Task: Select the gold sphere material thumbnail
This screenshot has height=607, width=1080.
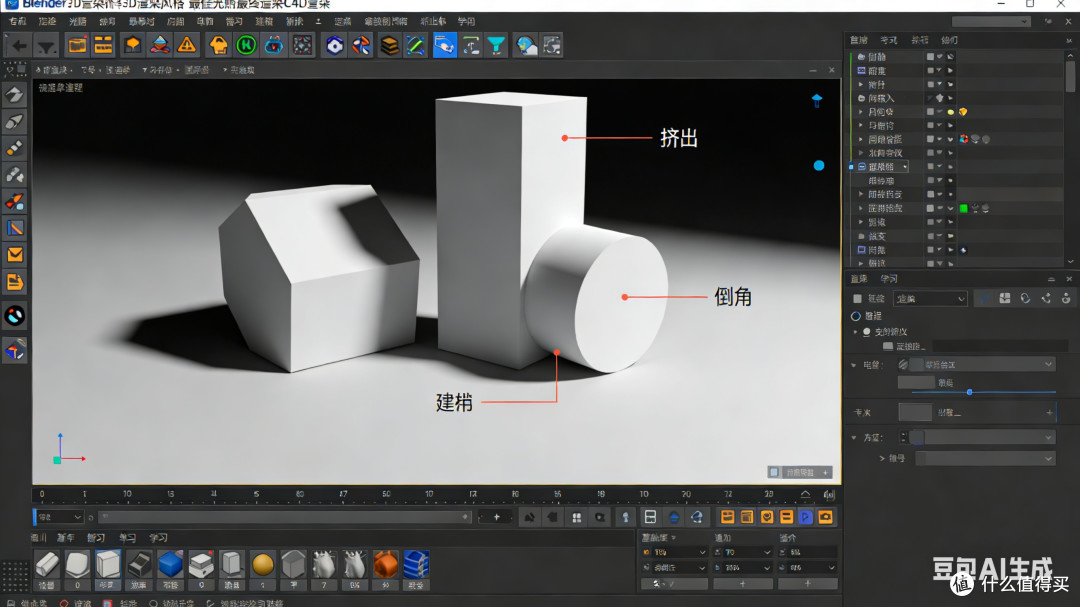Action: click(x=262, y=564)
